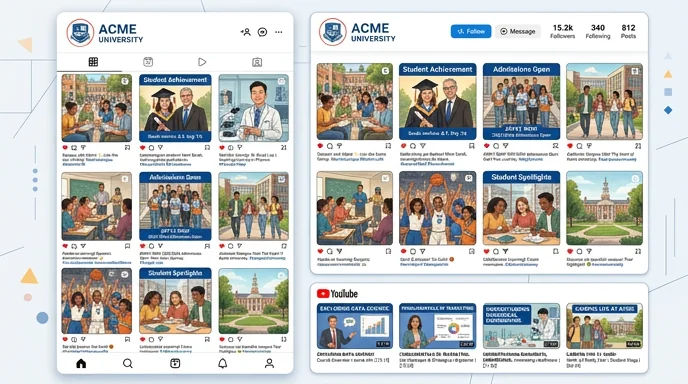The width and height of the screenshot is (688, 384).
Task: Open the 812 Posts count
Action: (628, 32)
